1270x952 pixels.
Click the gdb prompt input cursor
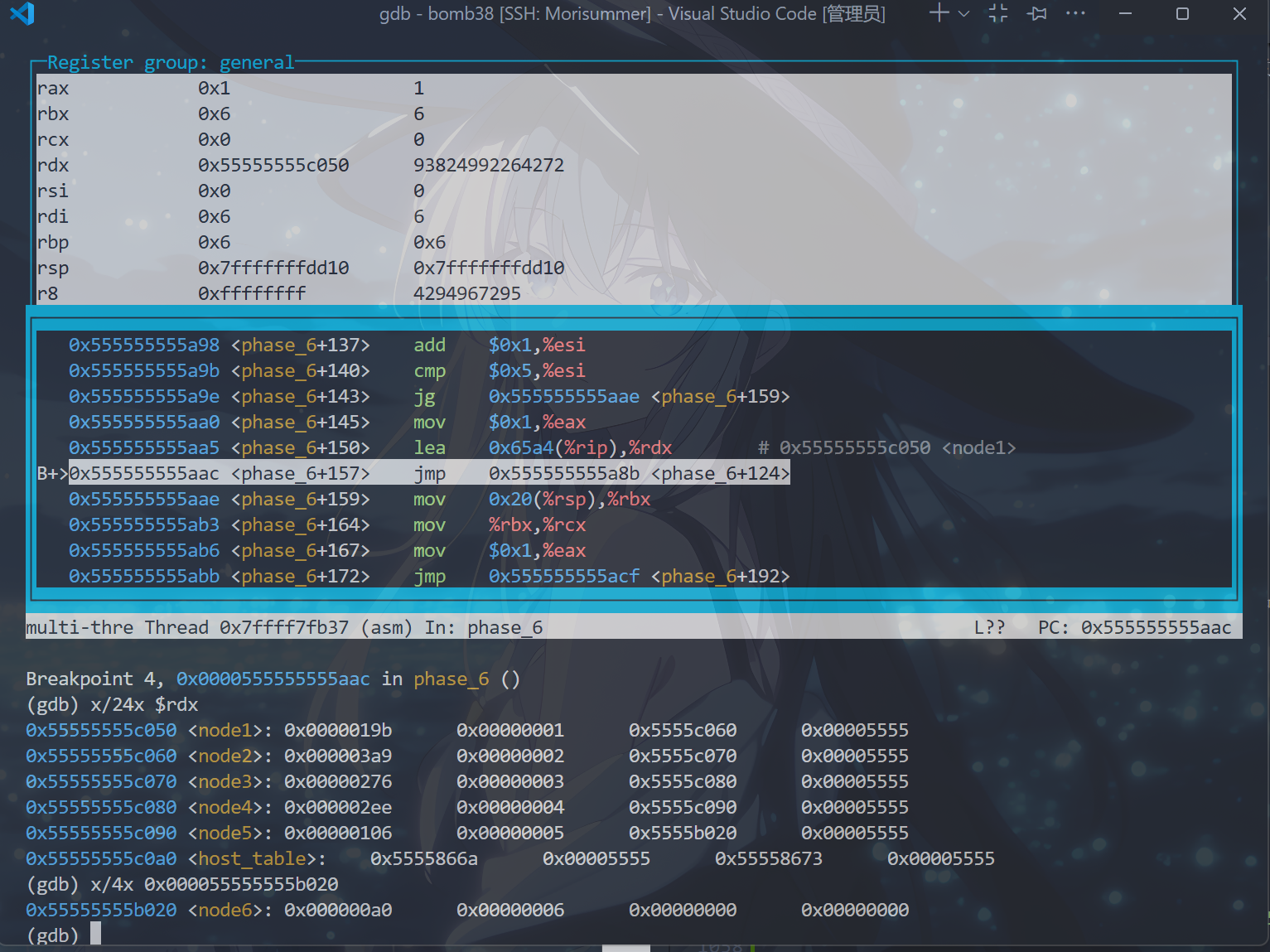click(95, 934)
